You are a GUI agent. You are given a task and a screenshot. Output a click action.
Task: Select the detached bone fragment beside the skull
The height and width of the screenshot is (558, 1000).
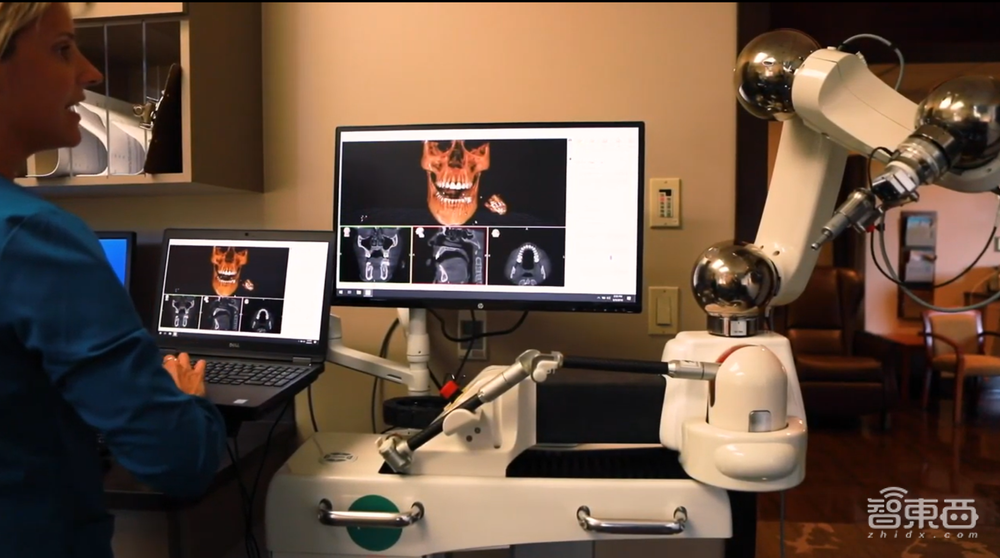(496, 204)
